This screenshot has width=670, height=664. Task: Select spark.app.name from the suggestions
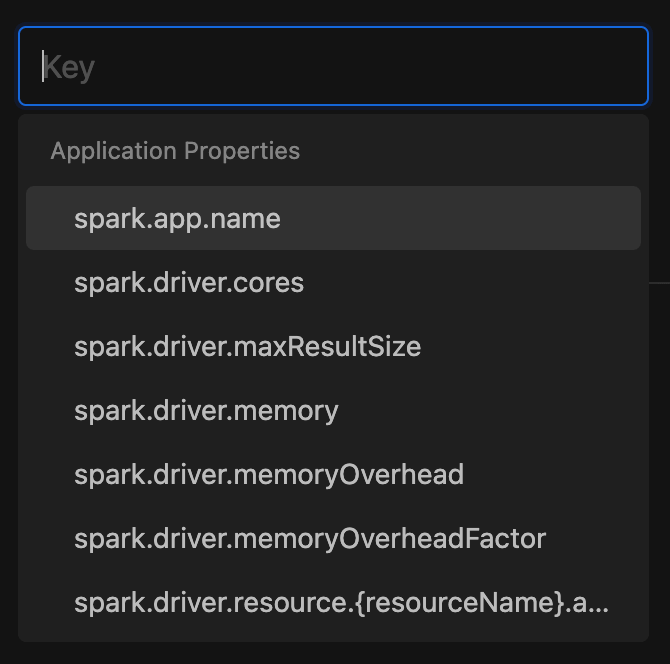pyautogui.click(x=333, y=218)
